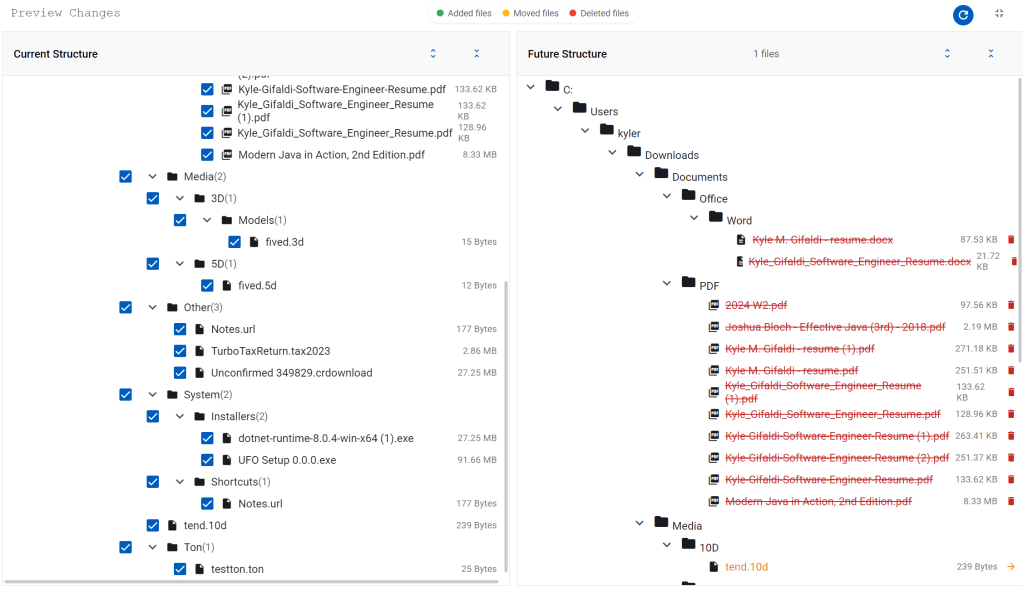The image size is (1023, 616).
Task: Collapse the Other folder tree node
Action: [x=152, y=308]
